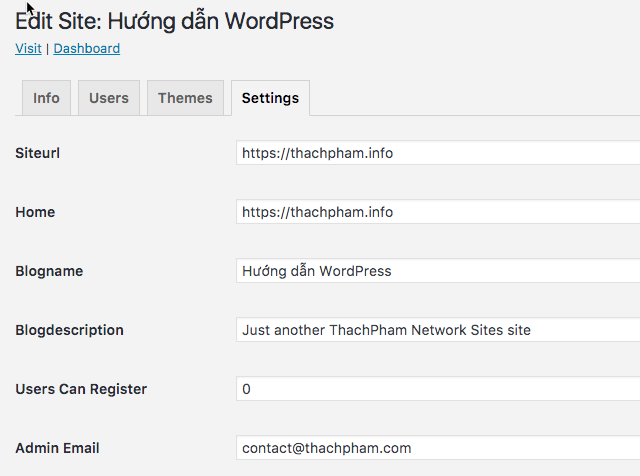
Task: Edit the Blogname text field
Action: point(438,271)
